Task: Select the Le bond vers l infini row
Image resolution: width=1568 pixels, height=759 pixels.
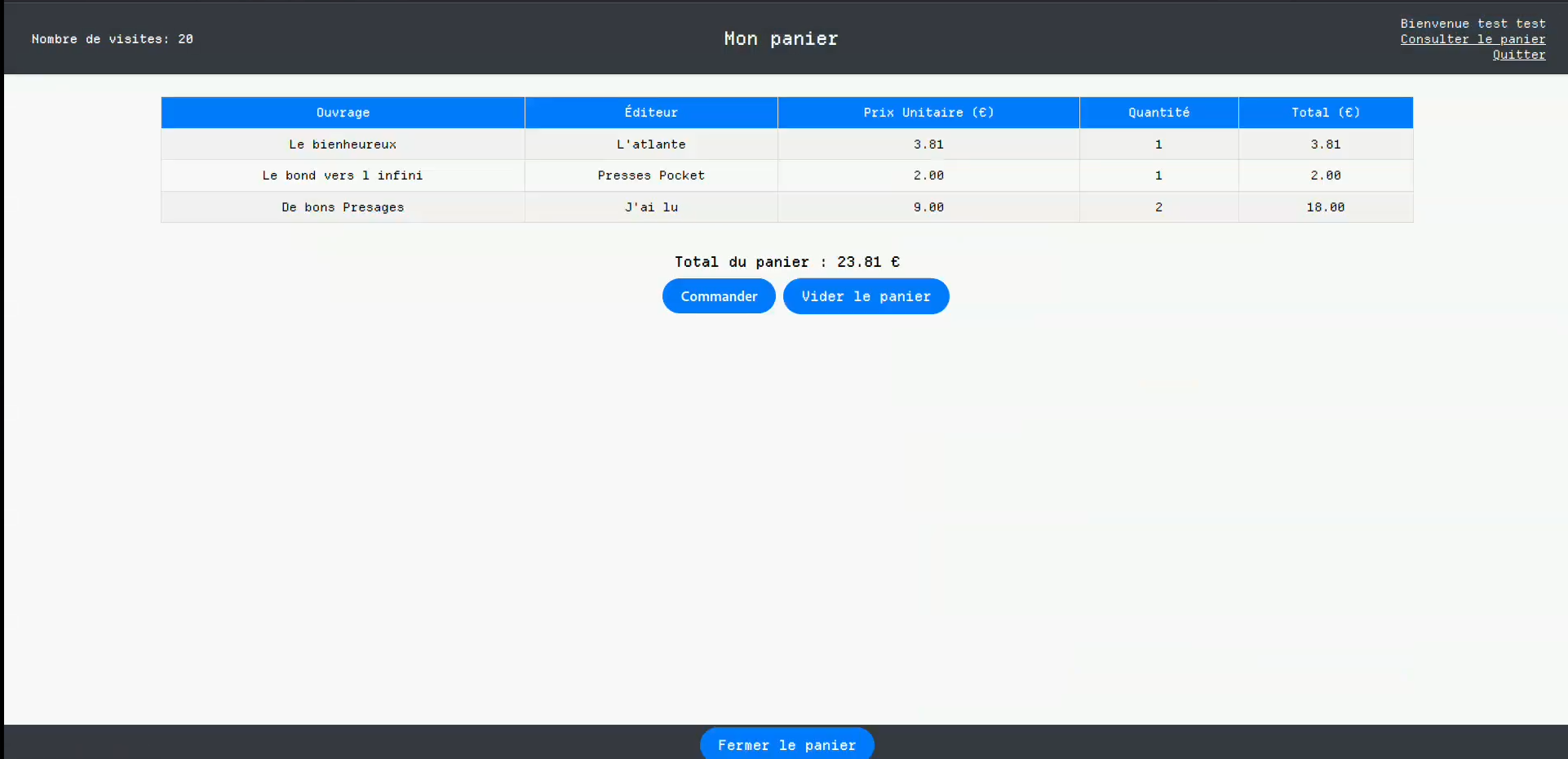Action: (343, 175)
